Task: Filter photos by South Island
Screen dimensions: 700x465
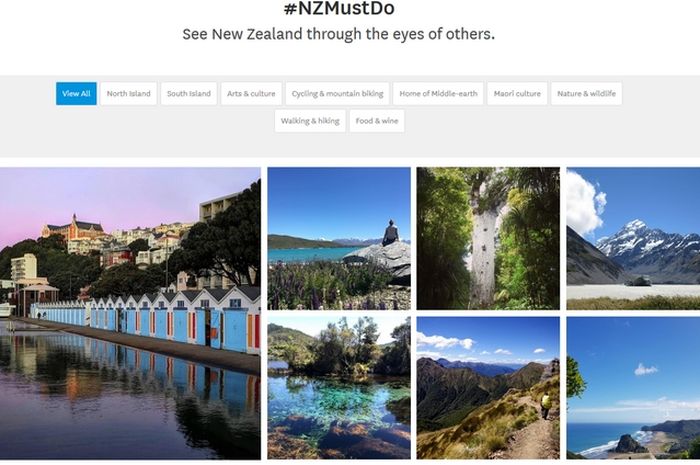Action: [x=189, y=94]
